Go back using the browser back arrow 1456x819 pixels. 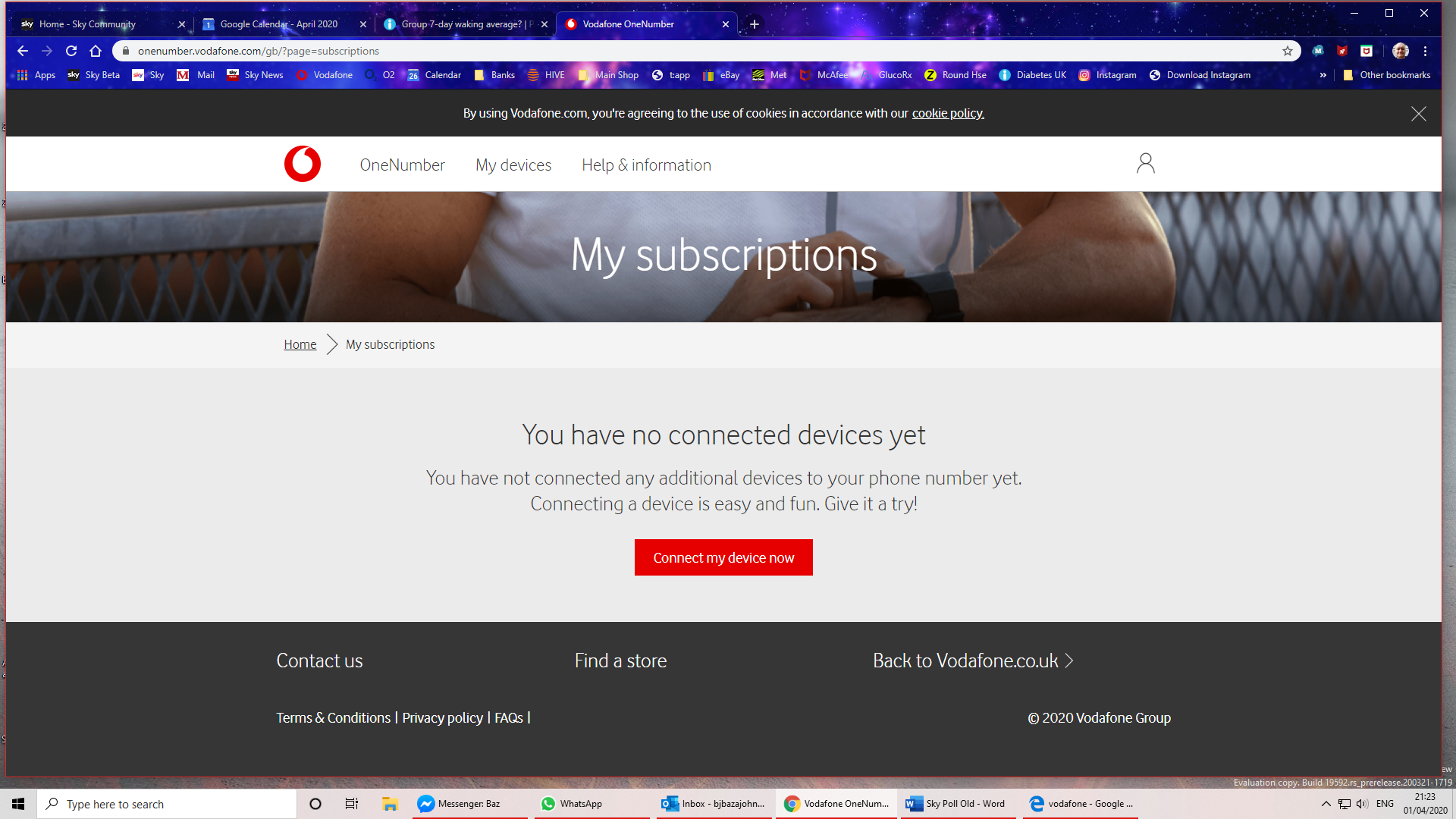(23, 51)
